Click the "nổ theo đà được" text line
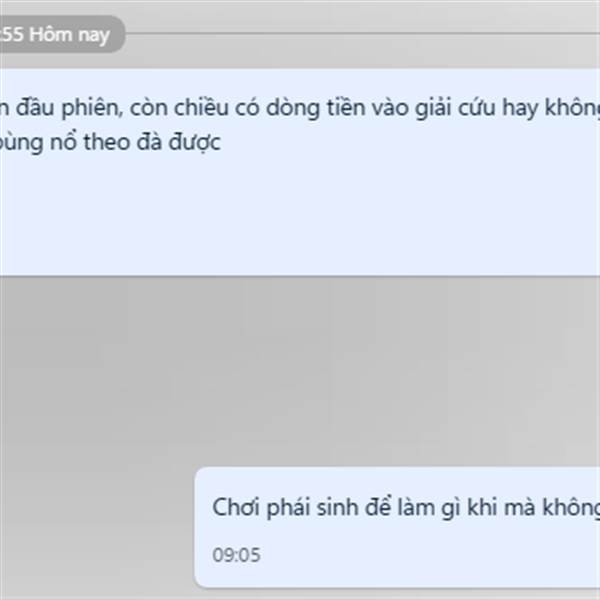Screen dimensions: 600x600 [135, 142]
